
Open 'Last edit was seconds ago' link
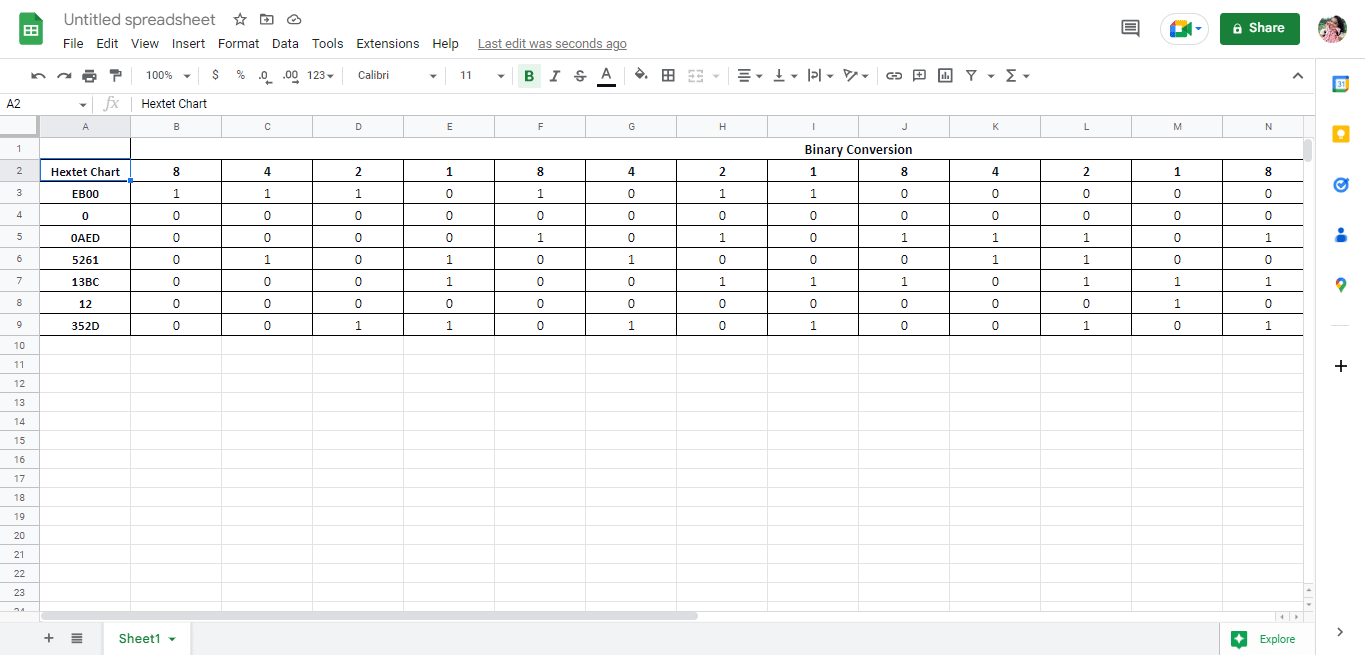click(552, 44)
